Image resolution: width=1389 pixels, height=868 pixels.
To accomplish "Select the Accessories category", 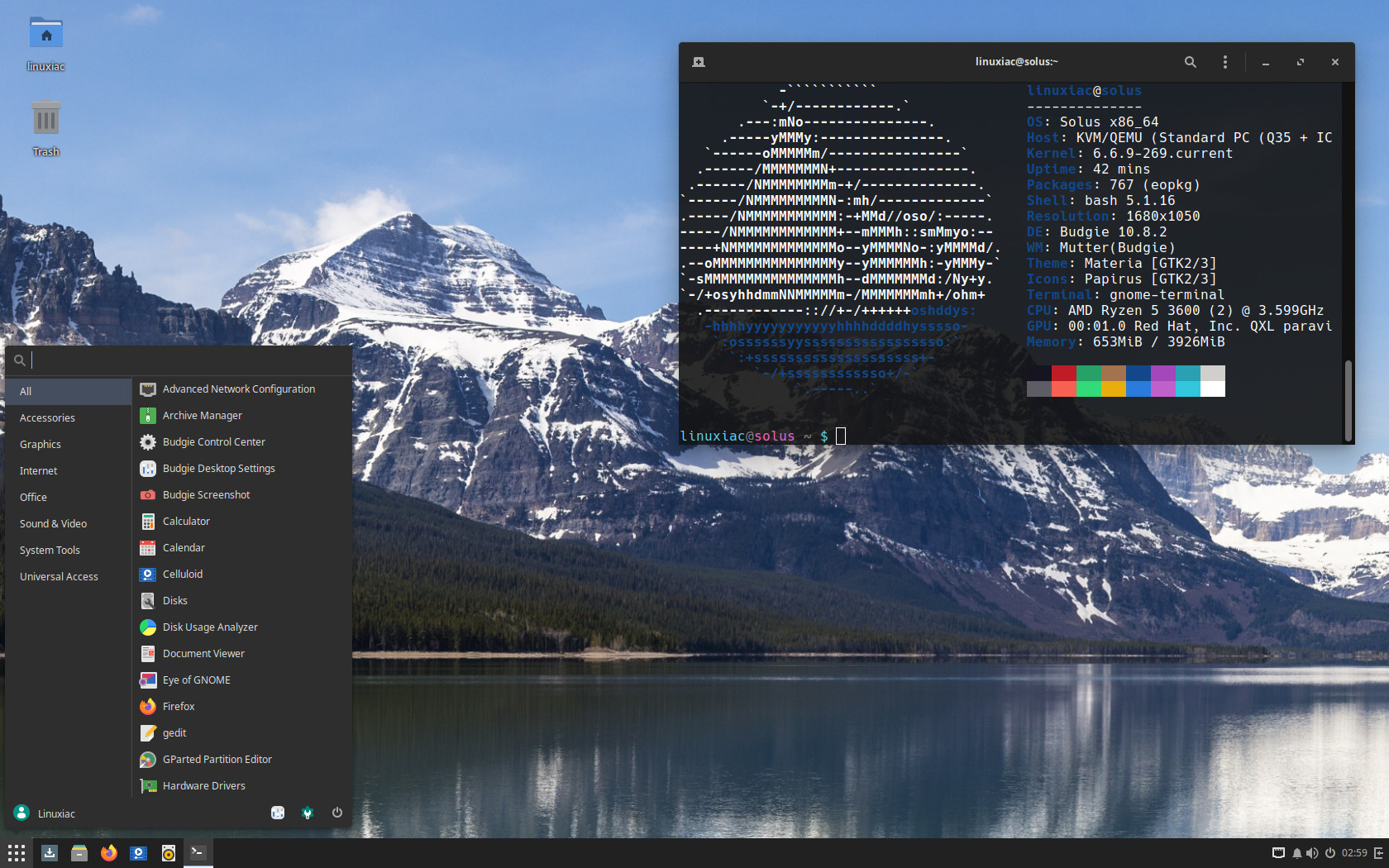I will coord(69,417).
